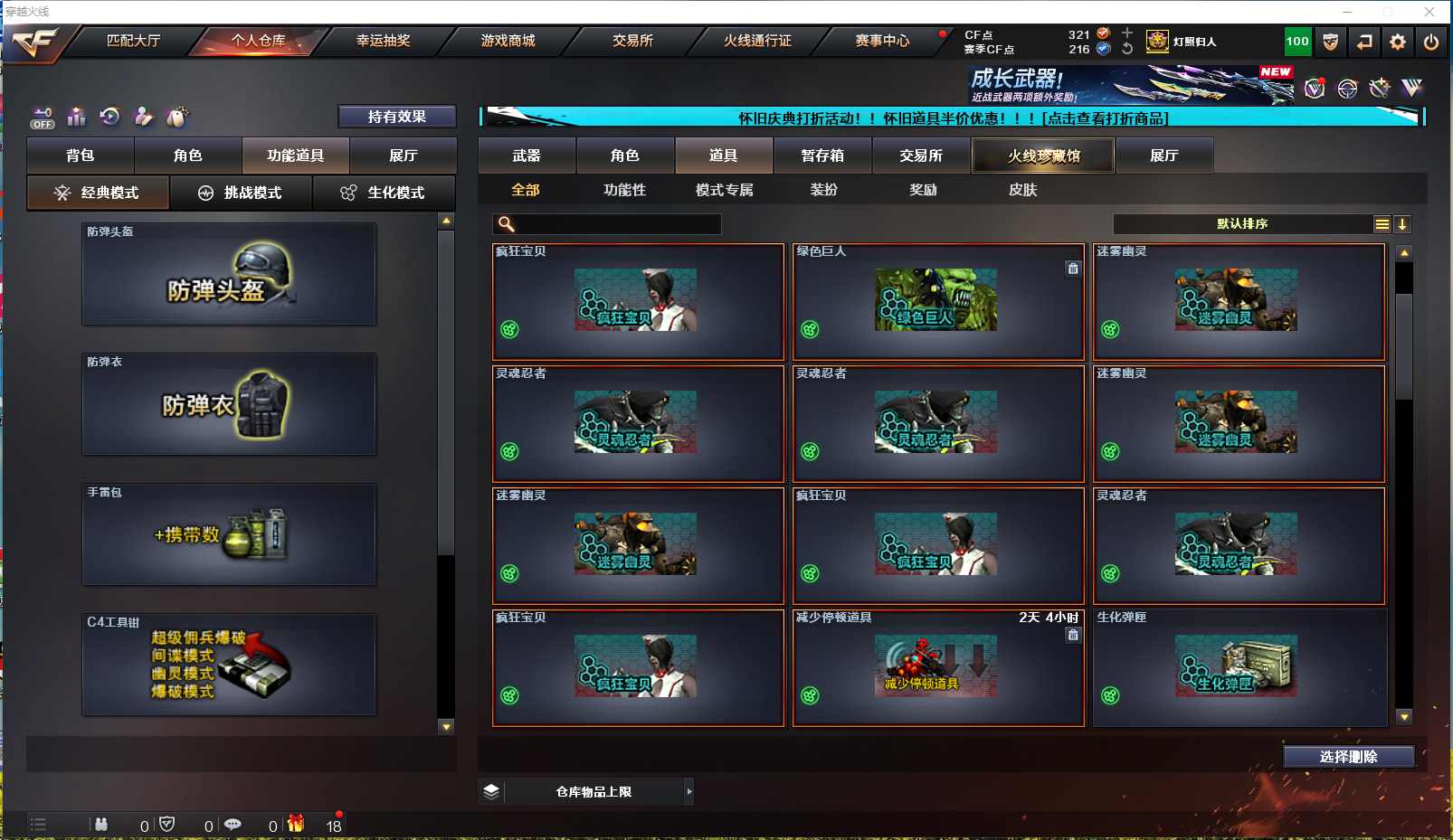Select the 功能性 filter tab

point(625,190)
